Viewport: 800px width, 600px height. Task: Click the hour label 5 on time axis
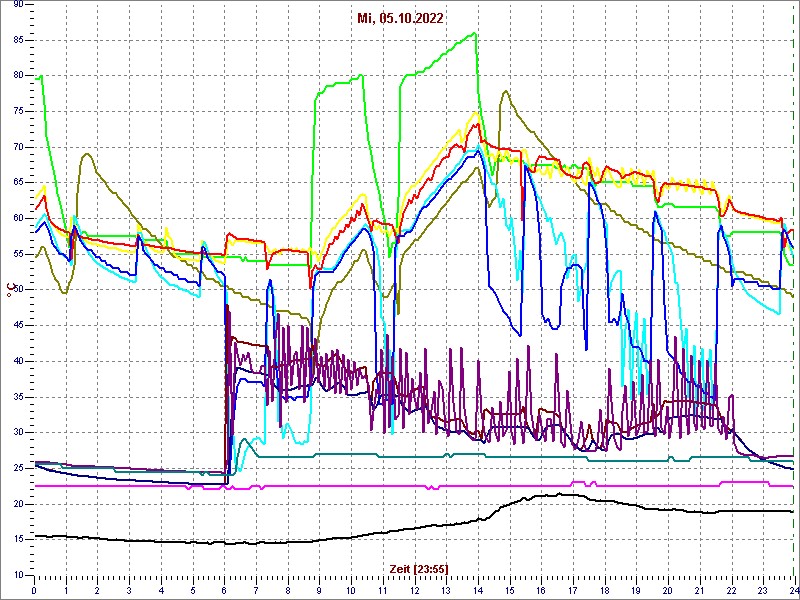[x=192, y=589]
